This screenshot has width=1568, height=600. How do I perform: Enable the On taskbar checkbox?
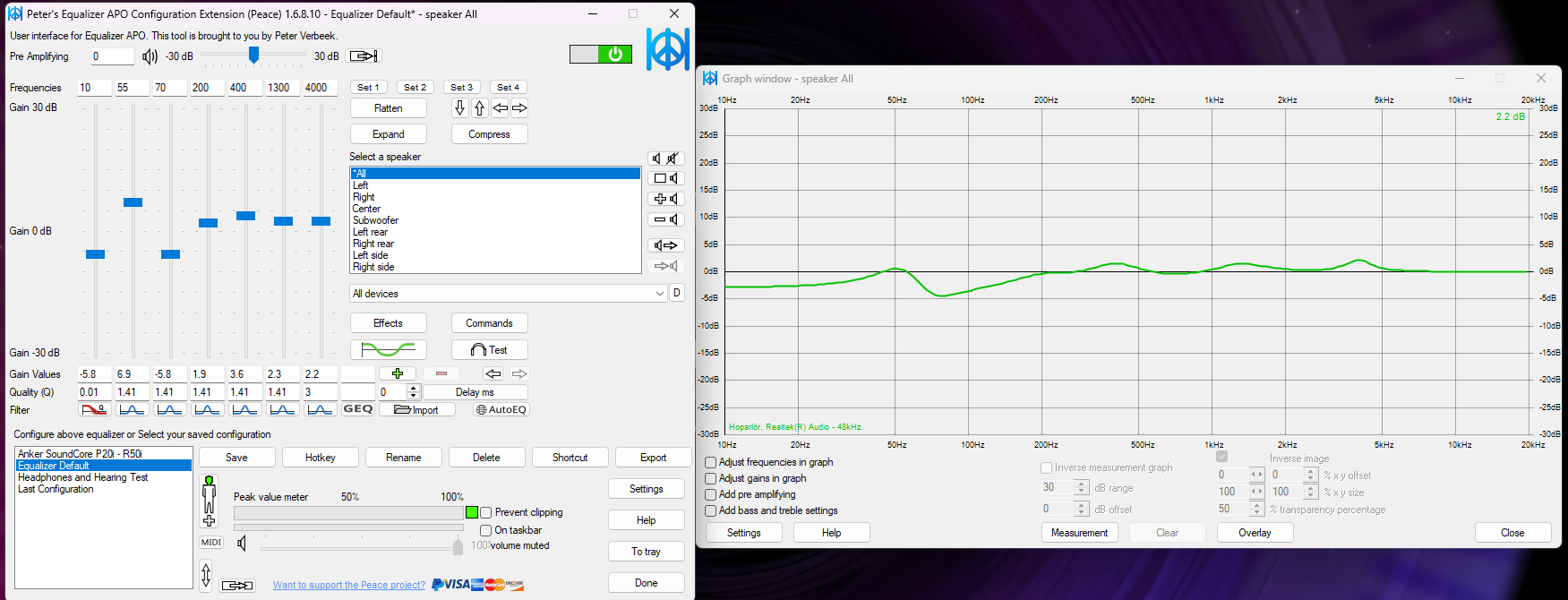coord(486,530)
